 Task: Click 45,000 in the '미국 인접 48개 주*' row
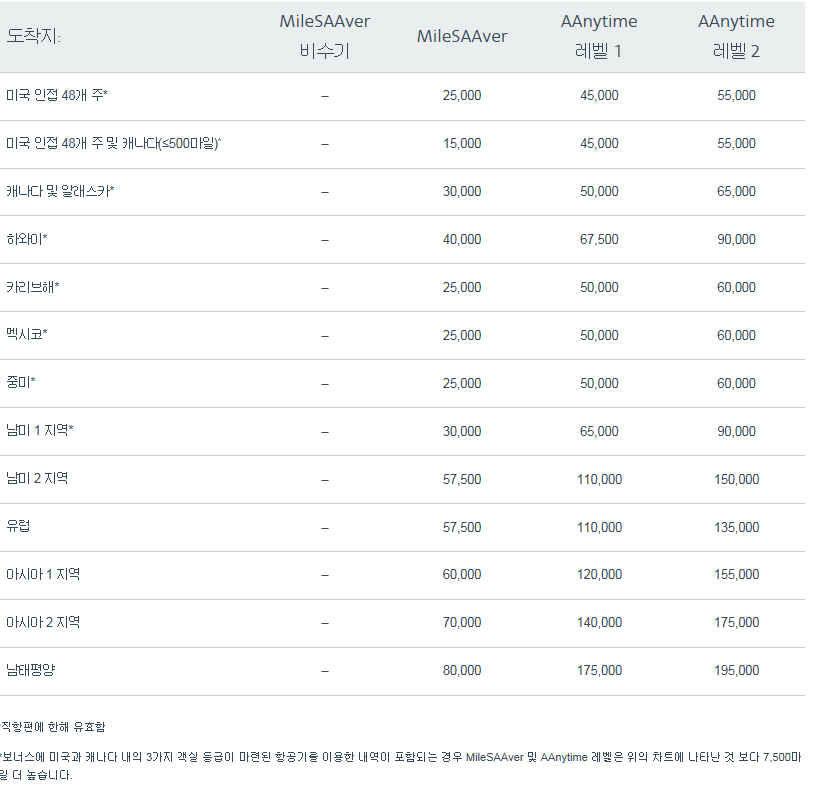point(599,96)
